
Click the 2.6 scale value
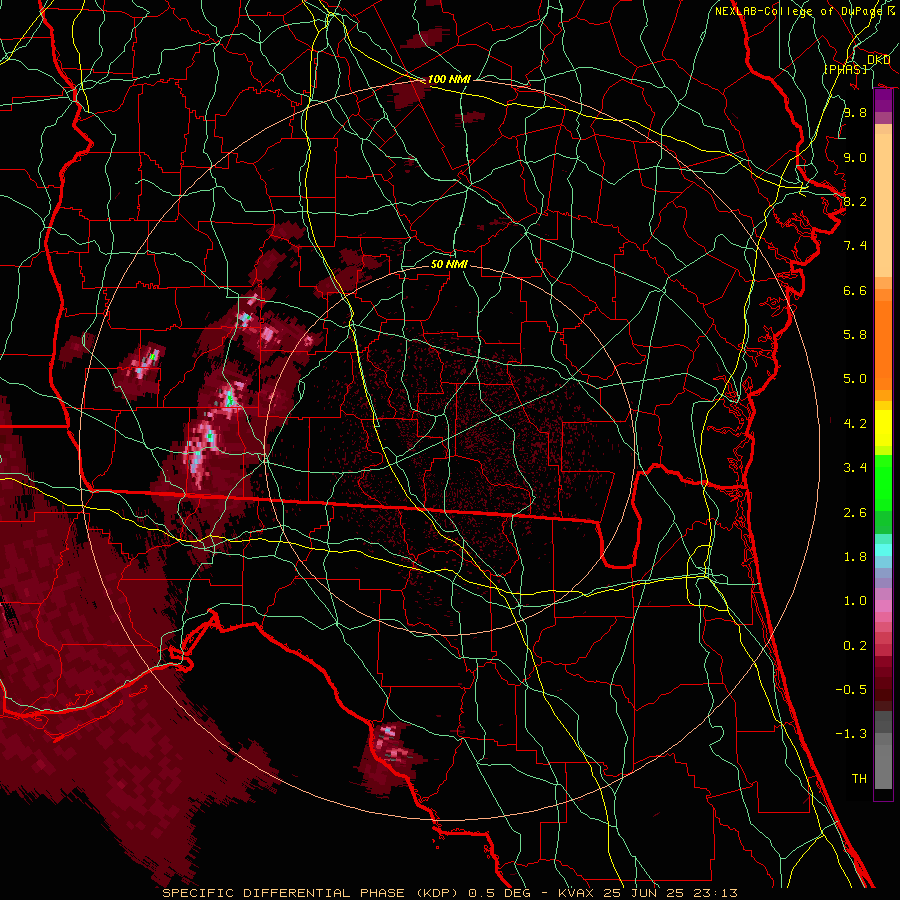(x=855, y=513)
